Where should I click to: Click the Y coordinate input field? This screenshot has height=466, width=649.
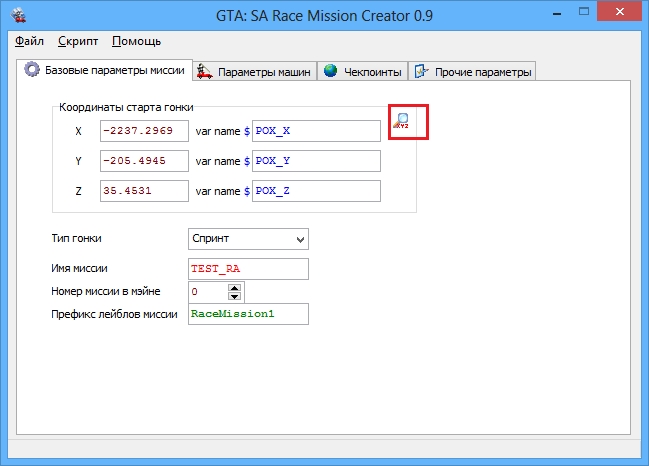pos(144,161)
